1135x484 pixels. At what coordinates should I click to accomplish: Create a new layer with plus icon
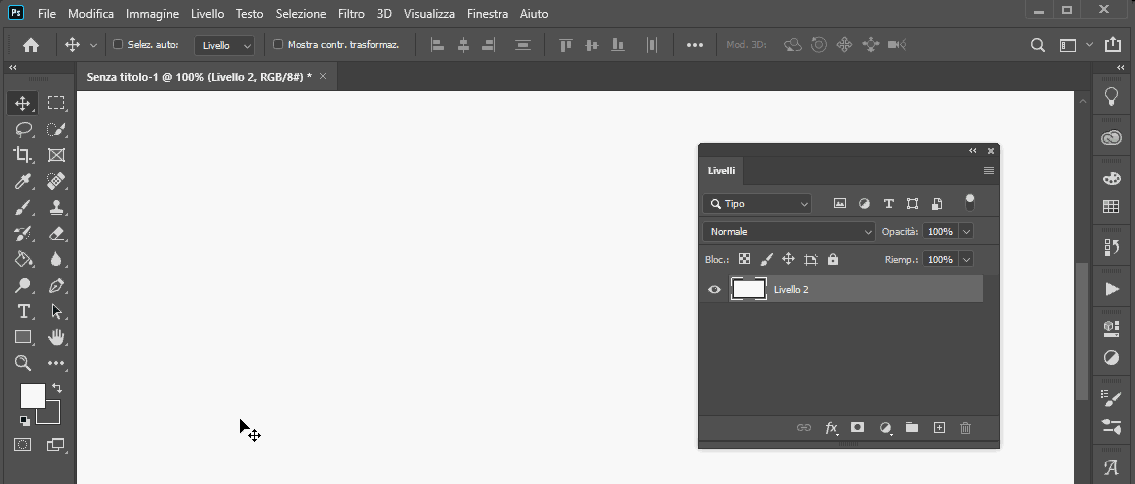tap(939, 428)
